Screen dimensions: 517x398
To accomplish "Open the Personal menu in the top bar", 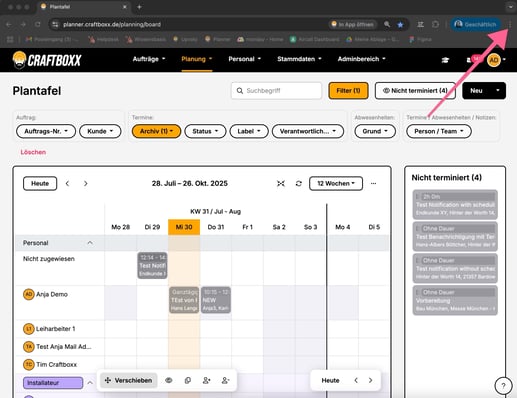I will pos(244,59).
